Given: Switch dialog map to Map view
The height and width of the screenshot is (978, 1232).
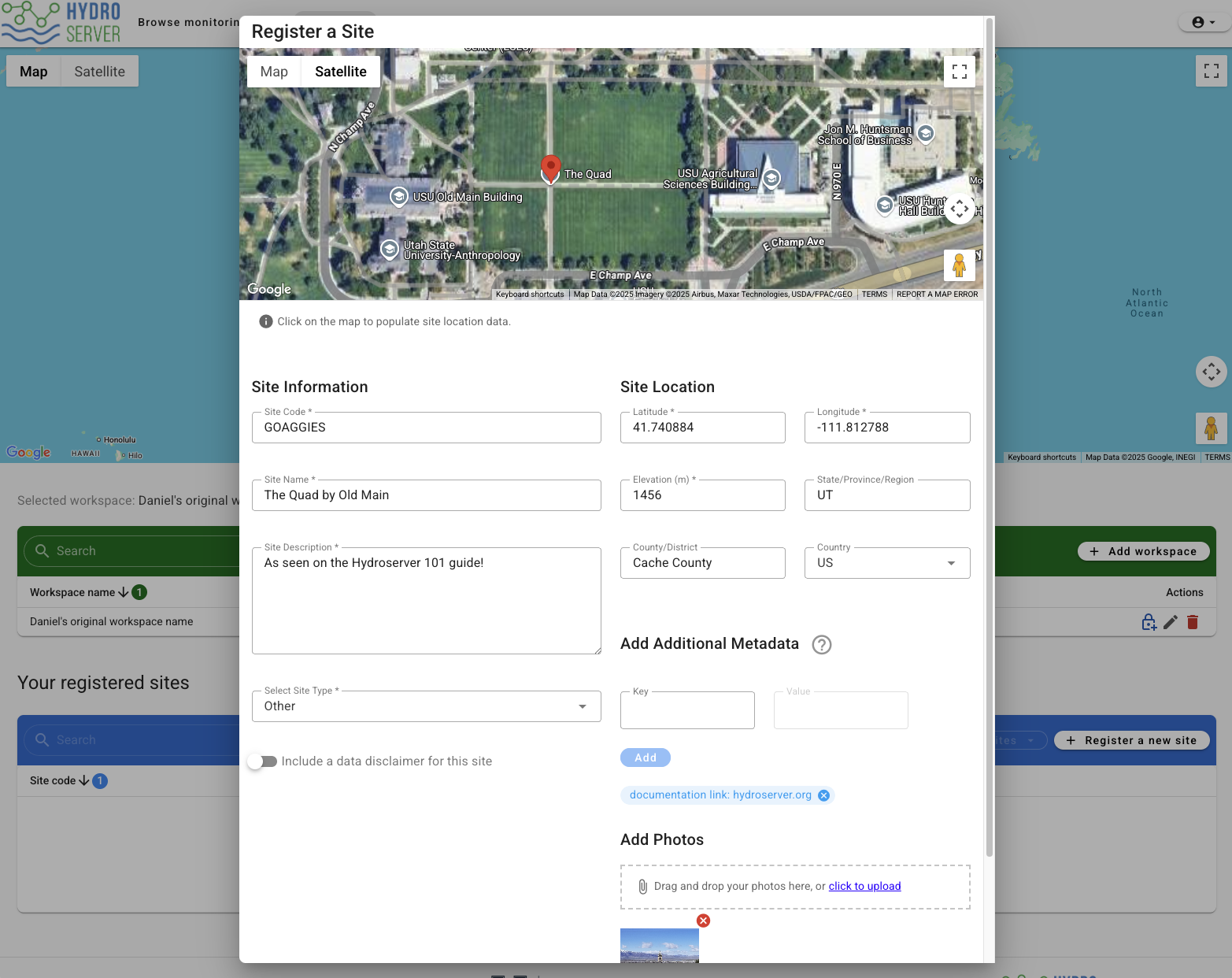Looking at the screenshot, I should pos(274,72).
